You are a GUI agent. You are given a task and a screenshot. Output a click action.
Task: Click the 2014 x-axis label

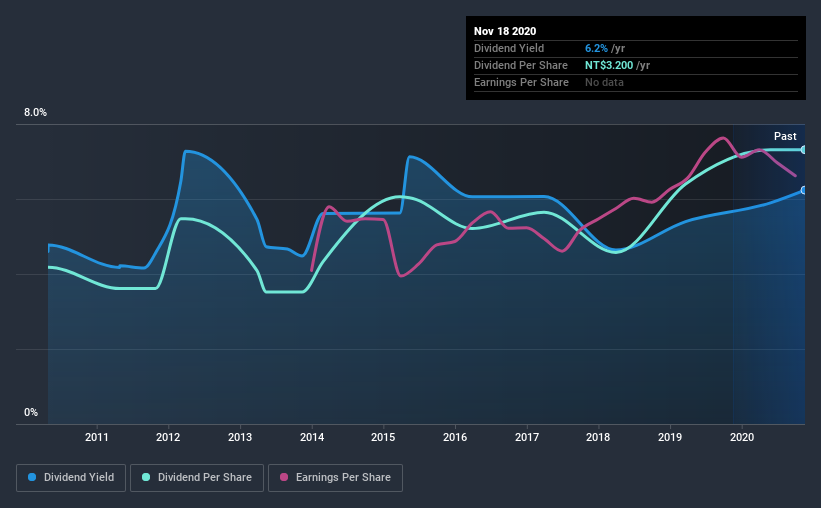click(312, 437)
